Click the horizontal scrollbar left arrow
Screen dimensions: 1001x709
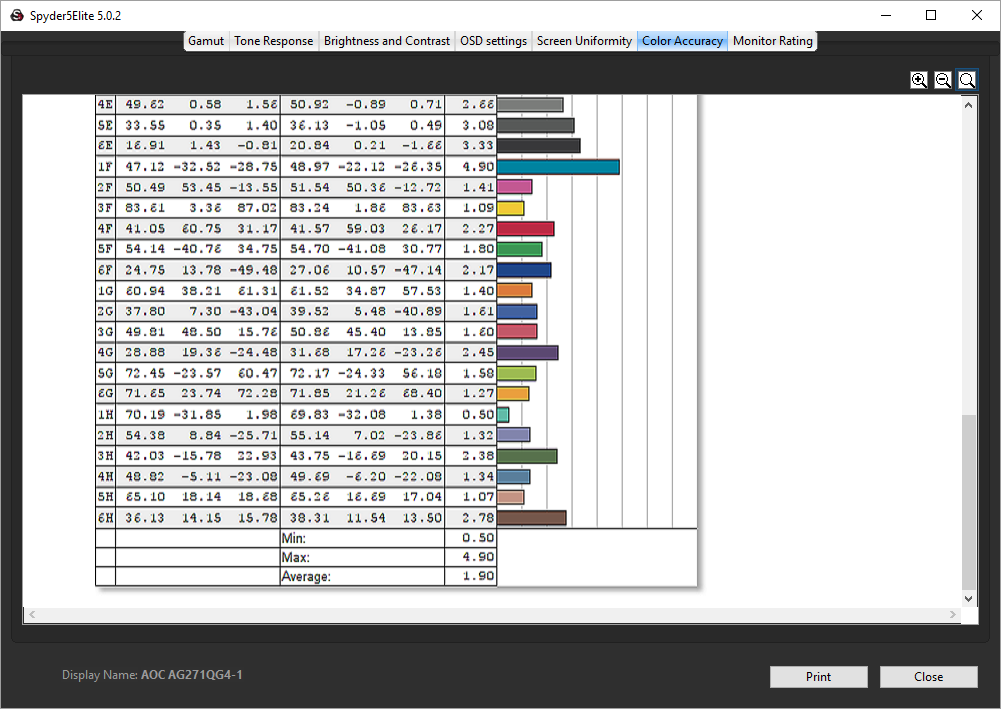[x=31, y=614]
